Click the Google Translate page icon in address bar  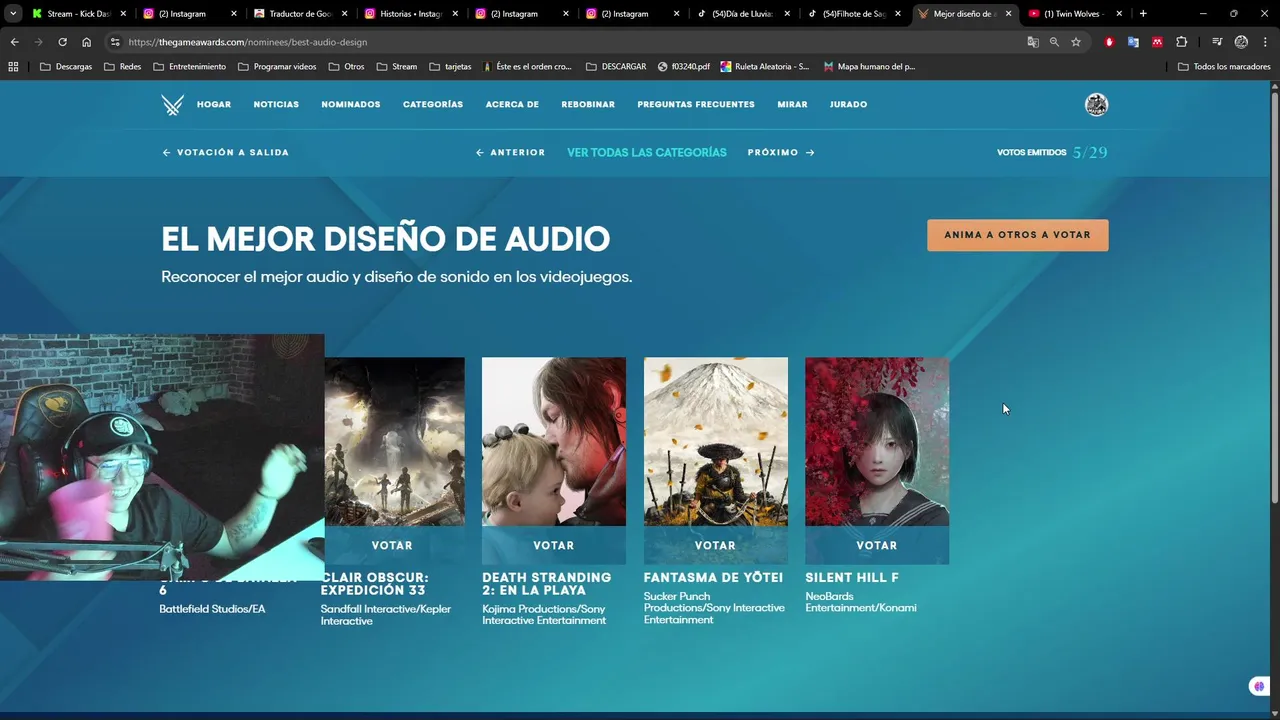[x=1033, y=42]
